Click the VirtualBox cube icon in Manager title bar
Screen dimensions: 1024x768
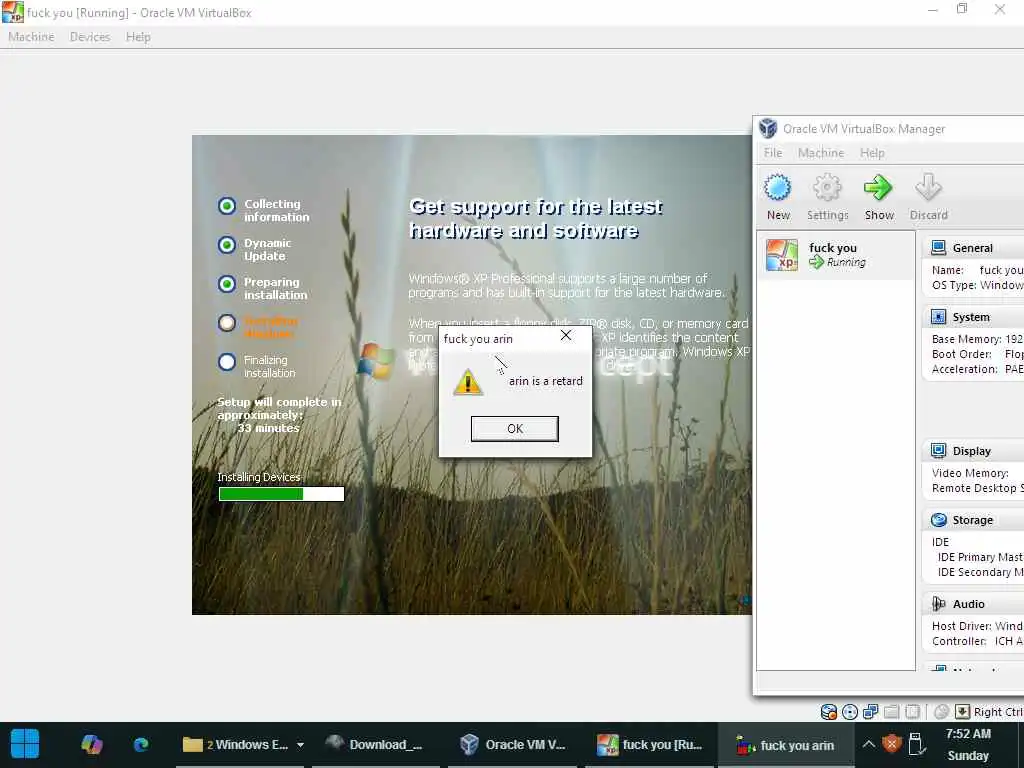click(x=768, y=129)
